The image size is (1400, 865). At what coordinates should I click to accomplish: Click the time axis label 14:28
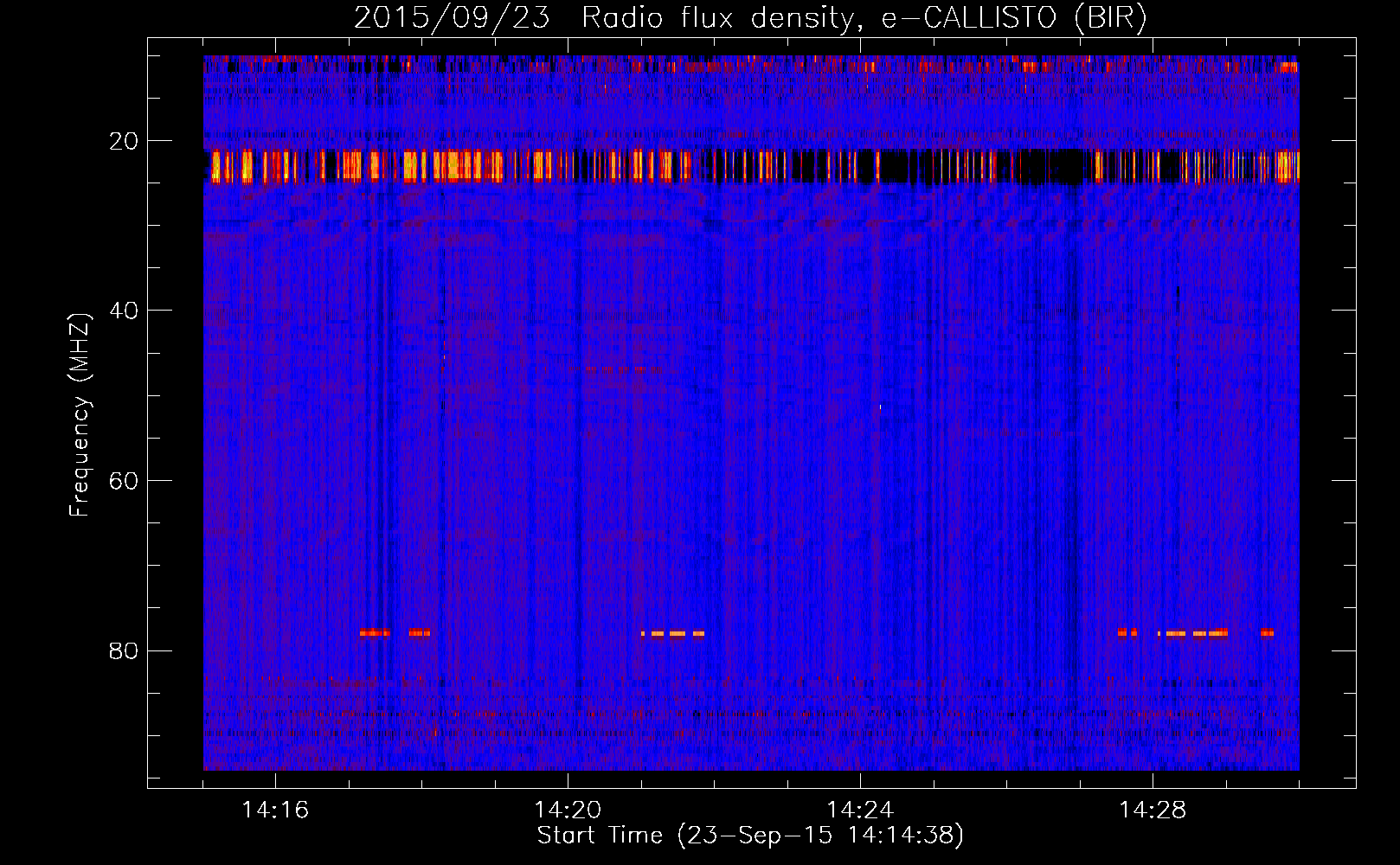(1153, 811)
